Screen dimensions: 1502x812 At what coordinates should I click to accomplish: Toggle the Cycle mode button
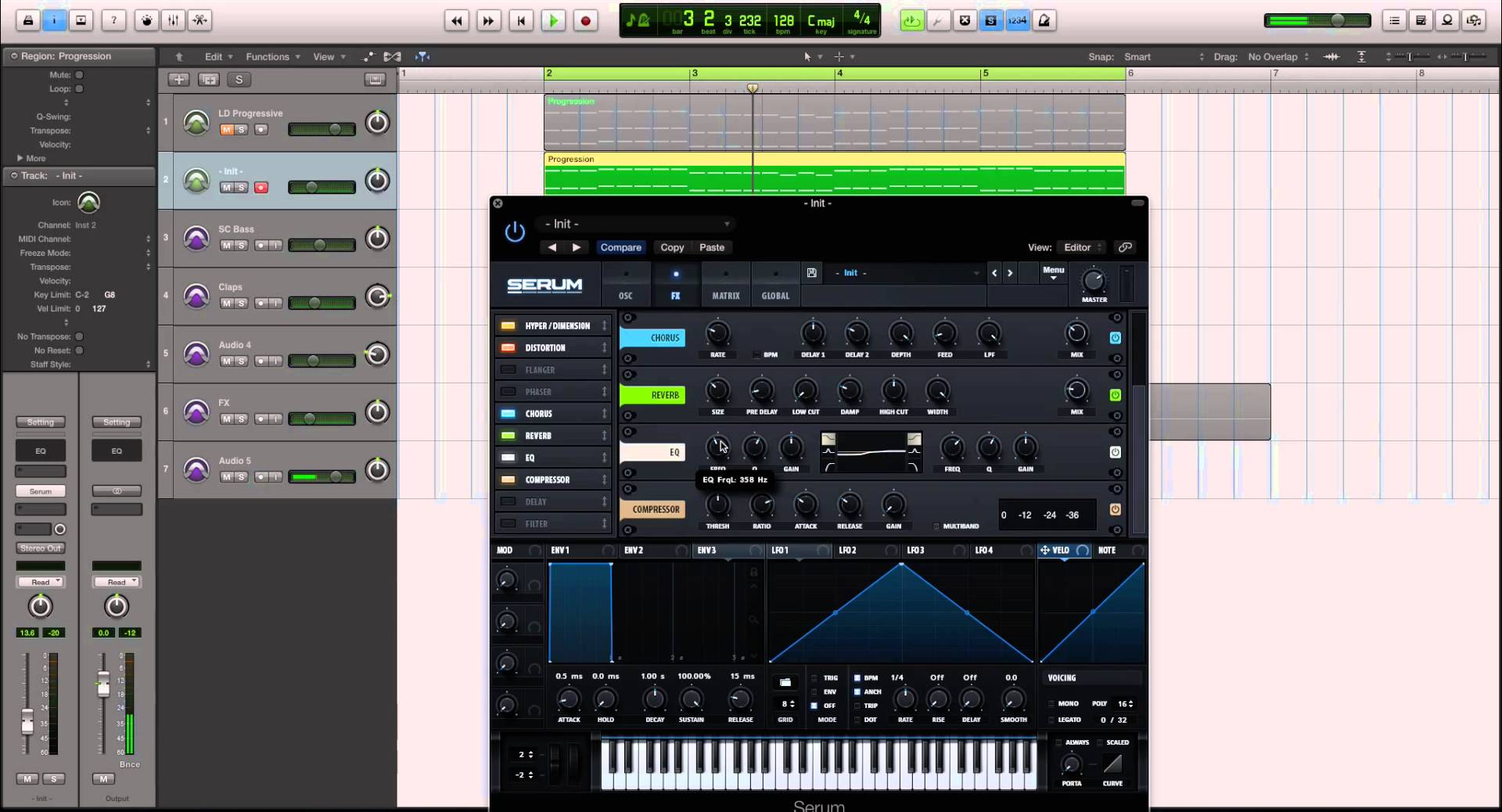pos(911,21)
